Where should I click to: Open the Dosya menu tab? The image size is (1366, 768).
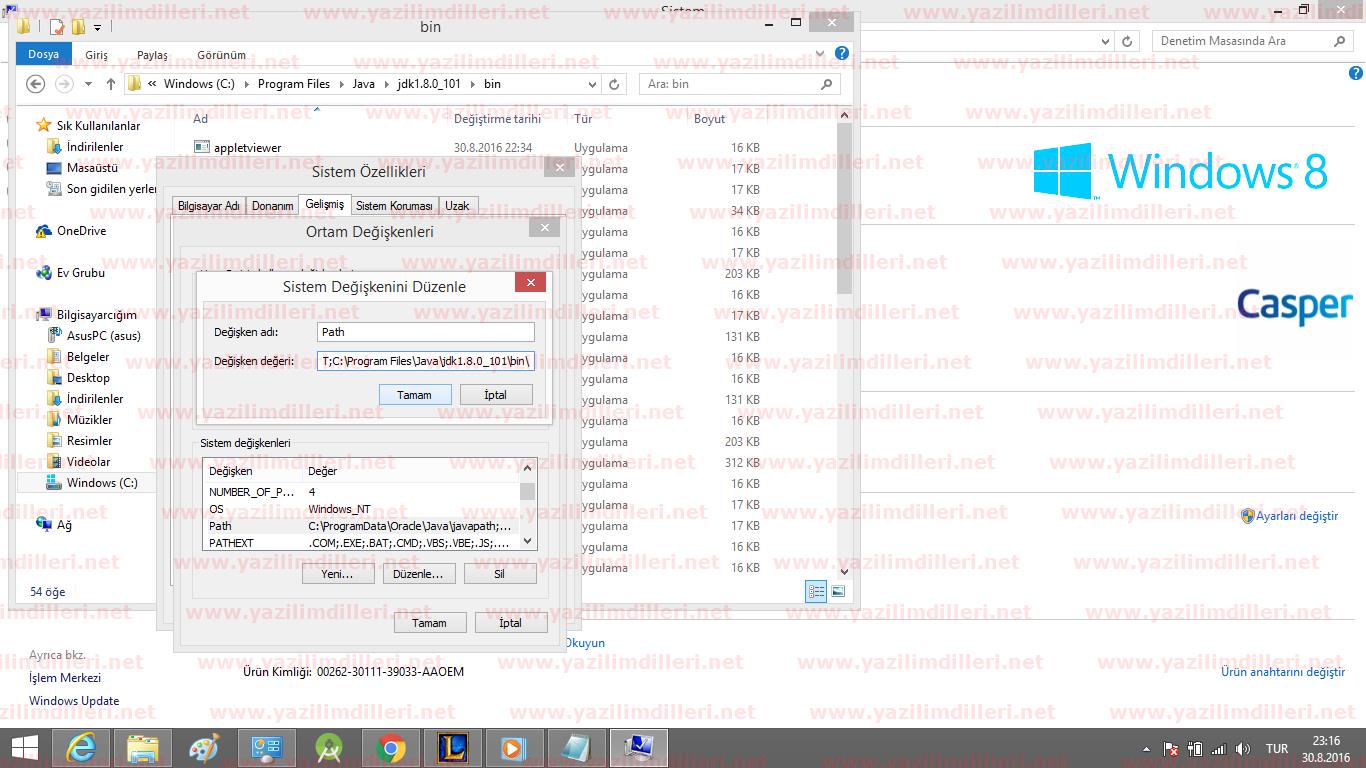click(43, 55)
